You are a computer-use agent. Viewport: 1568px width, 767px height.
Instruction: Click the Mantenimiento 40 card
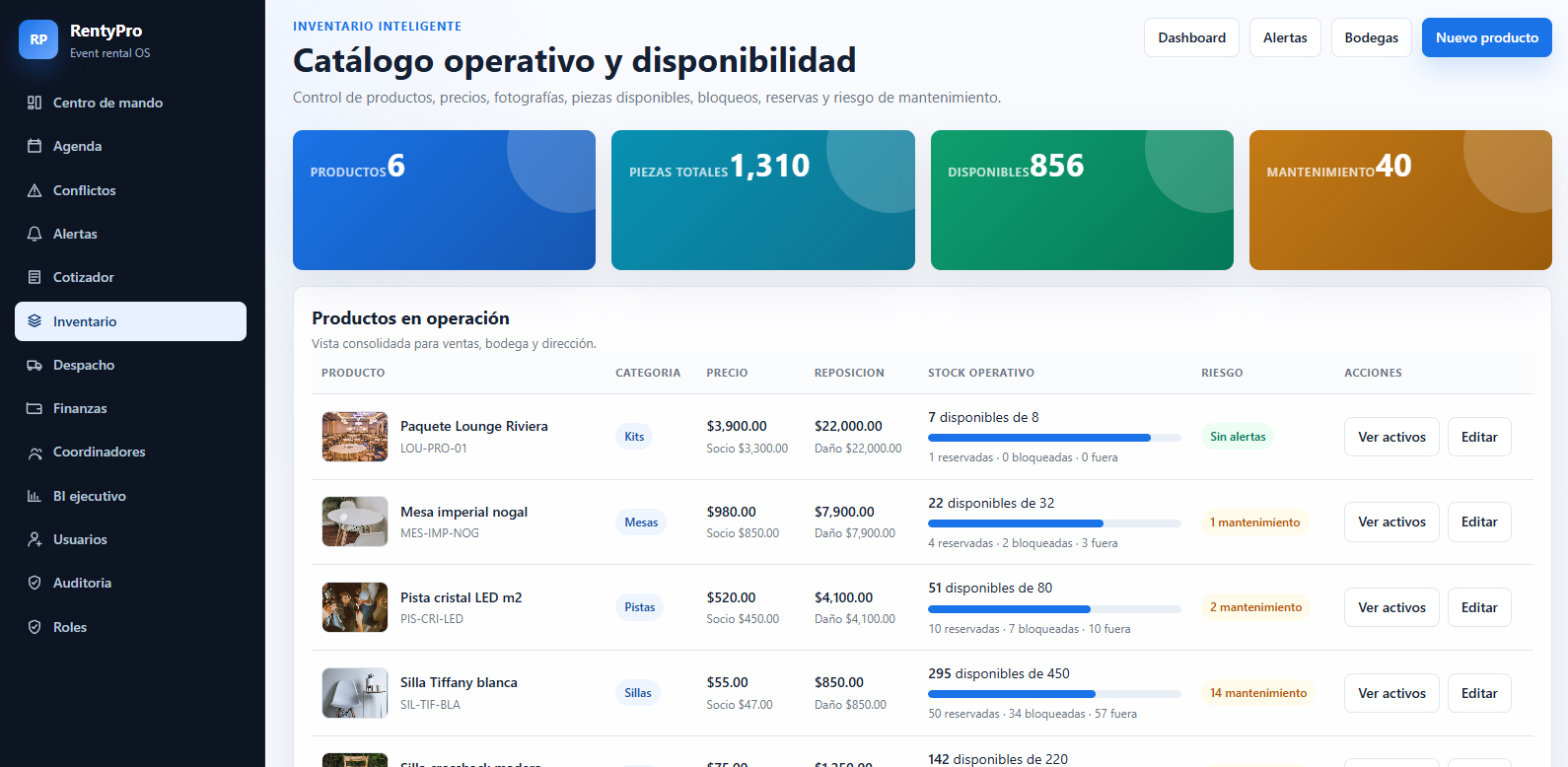(1400, 200)
